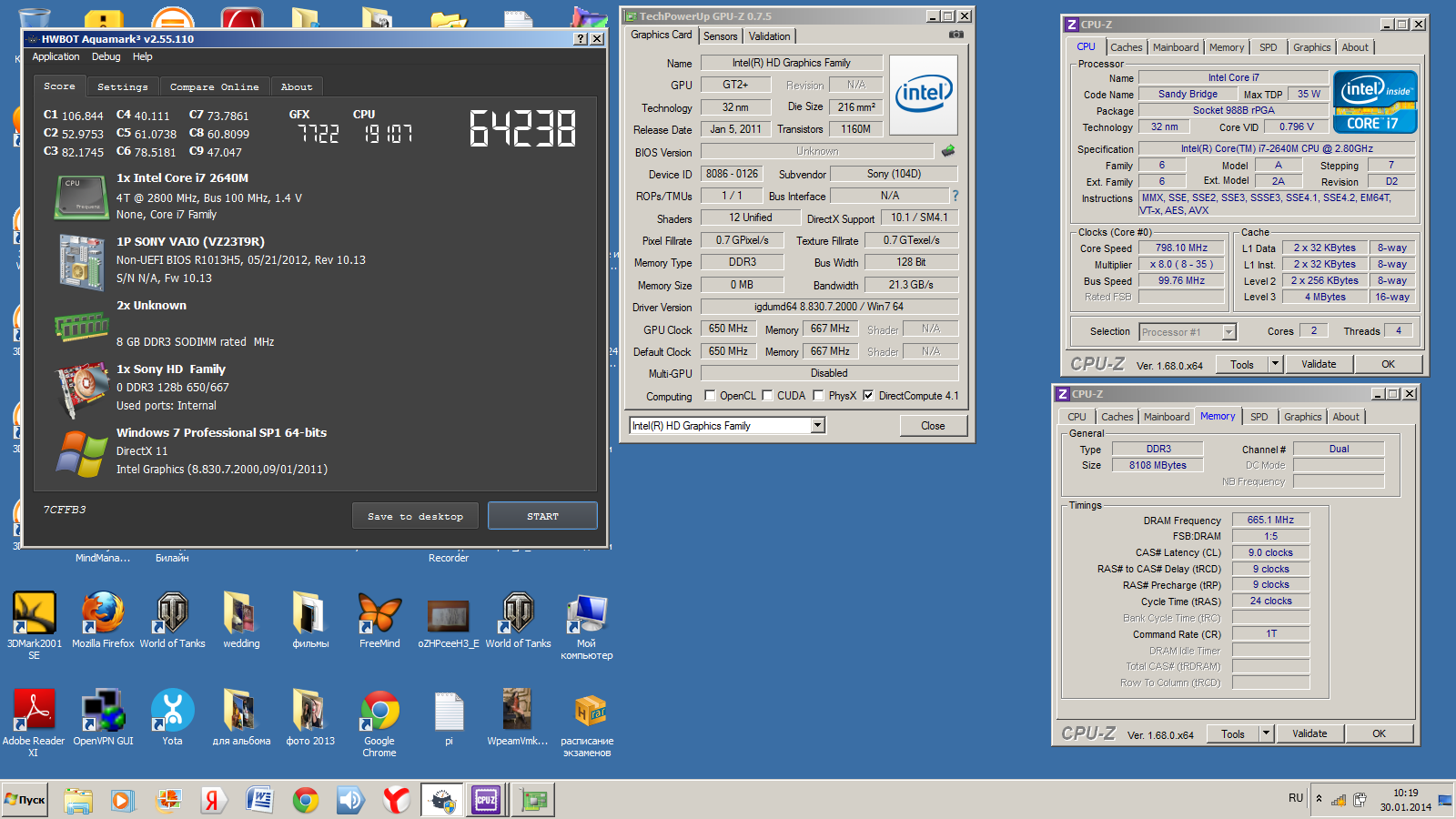Open Caches tab in bottom CPU-Z
Viewport: 1456px width, 819px height.
tap(1117, 417)
